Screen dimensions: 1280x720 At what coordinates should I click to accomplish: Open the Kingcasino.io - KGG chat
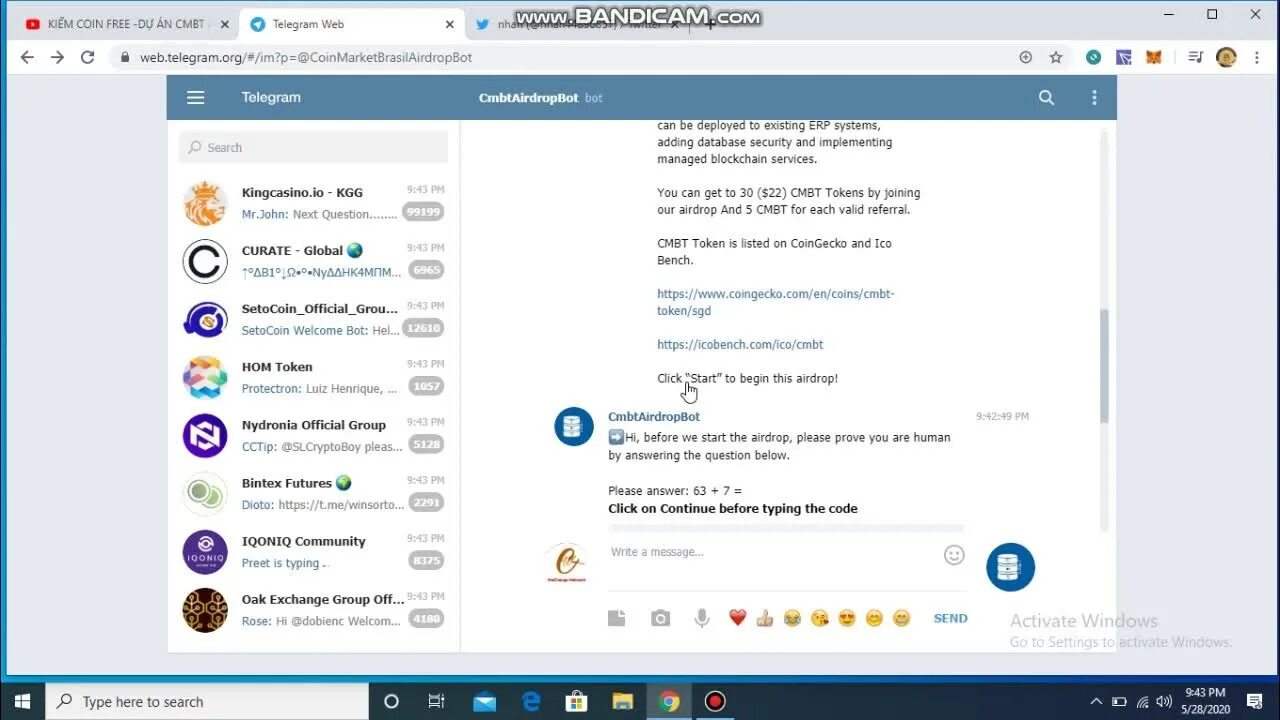click(x=314, y=203)
